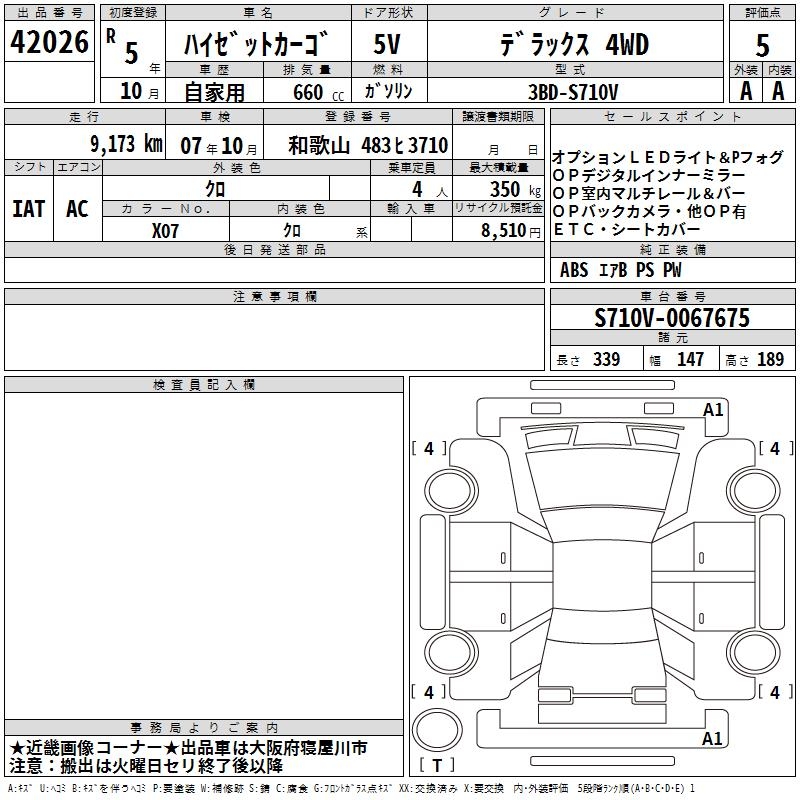This screenshot has height=800, width=800.
Task: Select sales point OPデジタルインナーミラー
Action: [649, 176]
